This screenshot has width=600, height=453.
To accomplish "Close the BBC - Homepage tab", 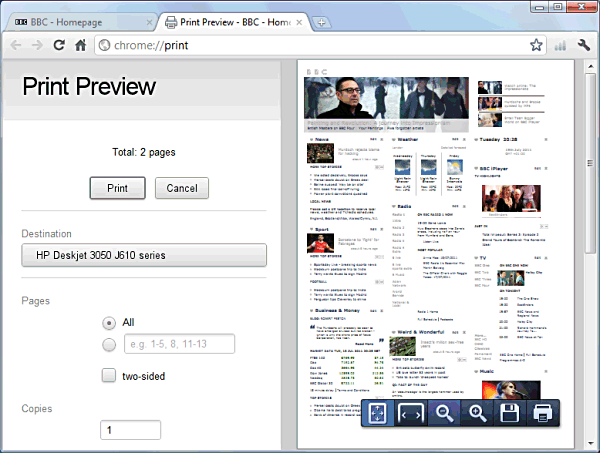I will [x=150, y=23].
